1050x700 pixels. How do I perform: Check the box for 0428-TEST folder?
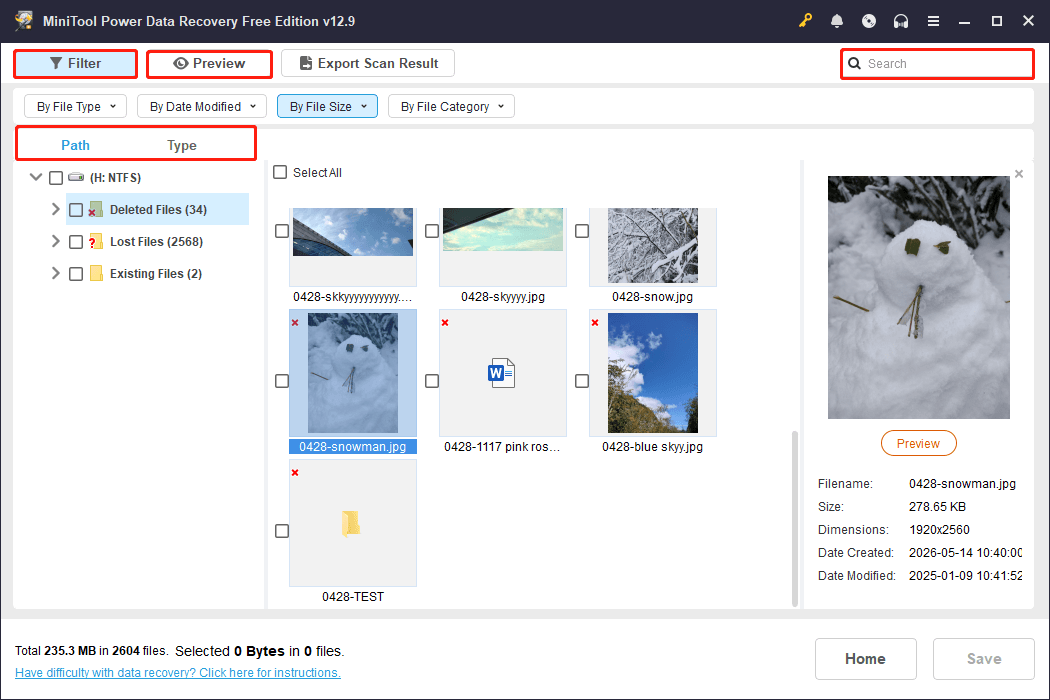tap(282, 531)
